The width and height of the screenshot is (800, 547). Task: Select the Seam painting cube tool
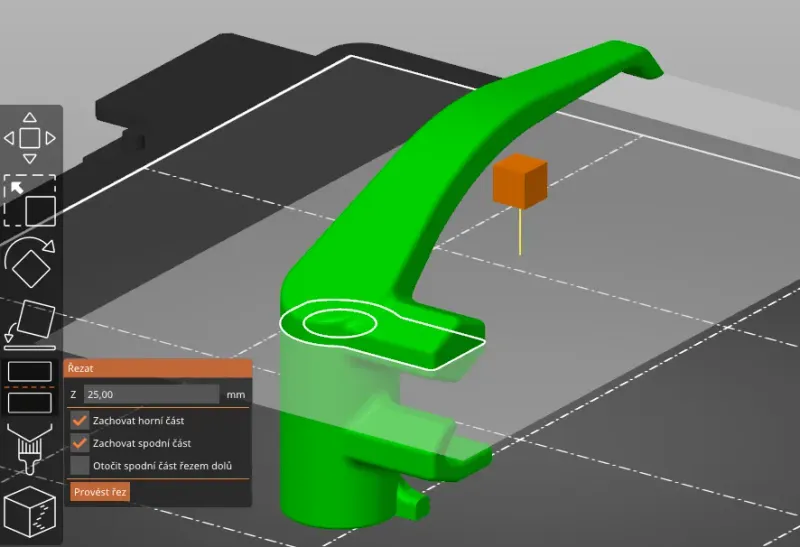(x=30, y=511)
